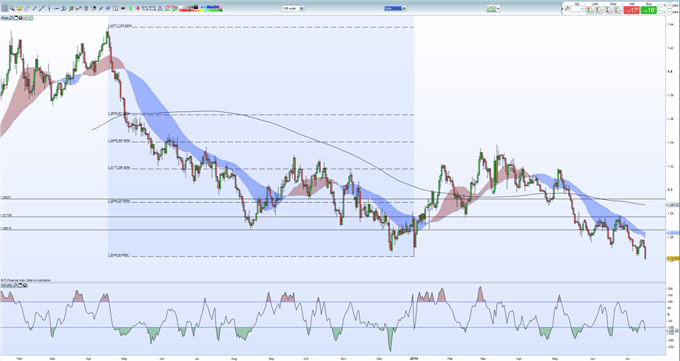Select the ruler measure tool
Image resolution: width=680 pixels, height=361 pixels.
(x=27, y=9)
